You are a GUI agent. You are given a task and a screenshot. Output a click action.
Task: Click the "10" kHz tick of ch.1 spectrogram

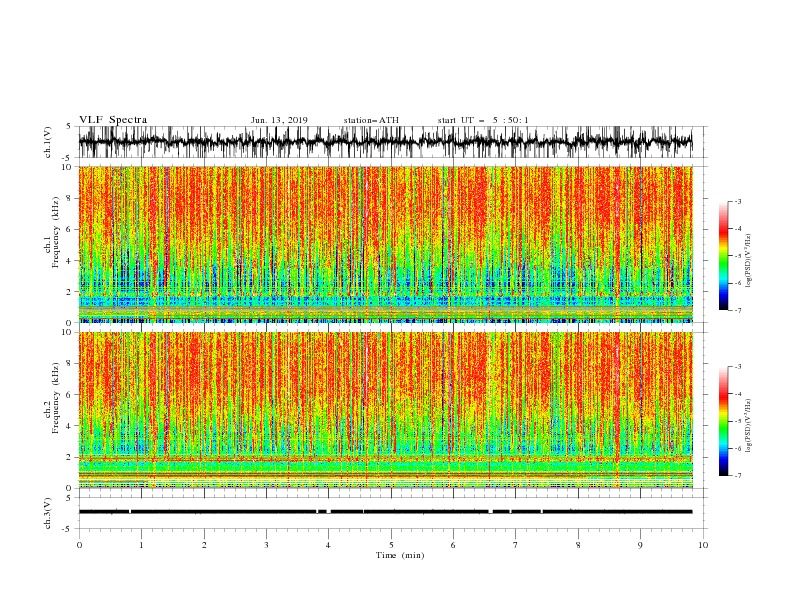[x=67, y=167]
